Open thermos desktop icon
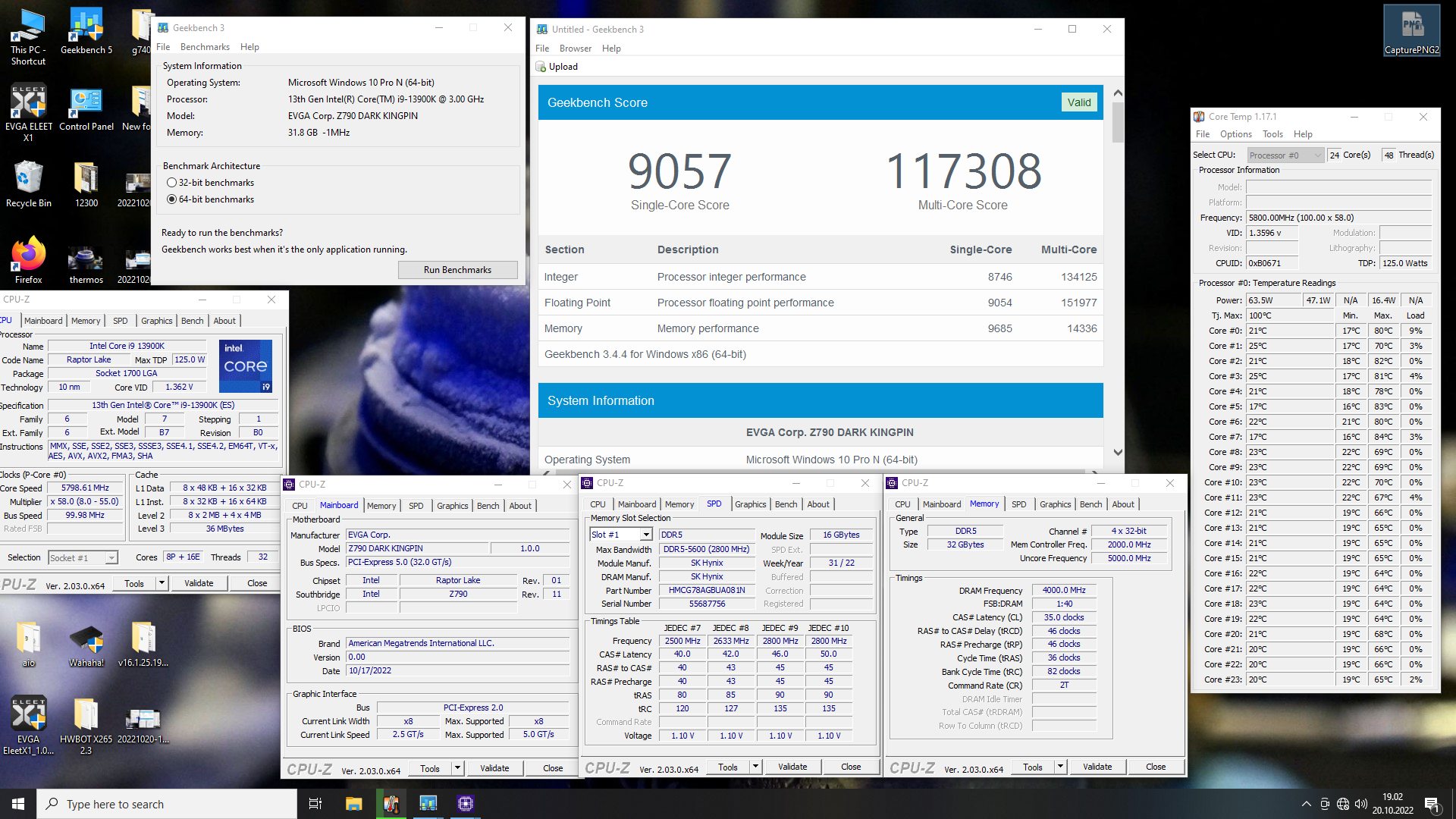Screen dimensions: 1456x819 pyautogui.click(x=86, y=265)
